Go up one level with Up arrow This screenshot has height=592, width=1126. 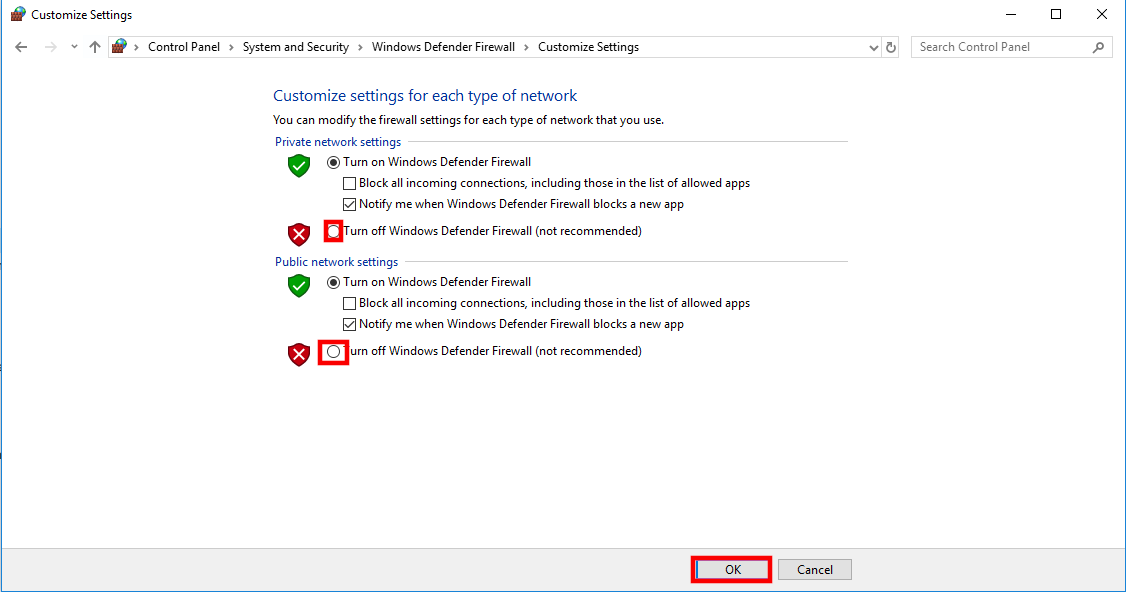[x=95, y=47]
